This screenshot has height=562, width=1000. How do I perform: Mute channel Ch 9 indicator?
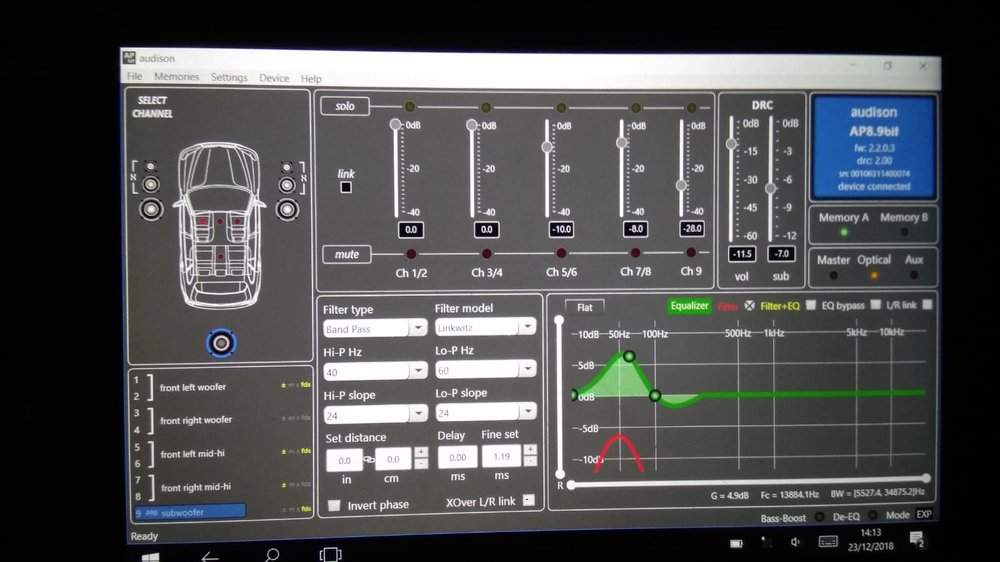(691, 253)
